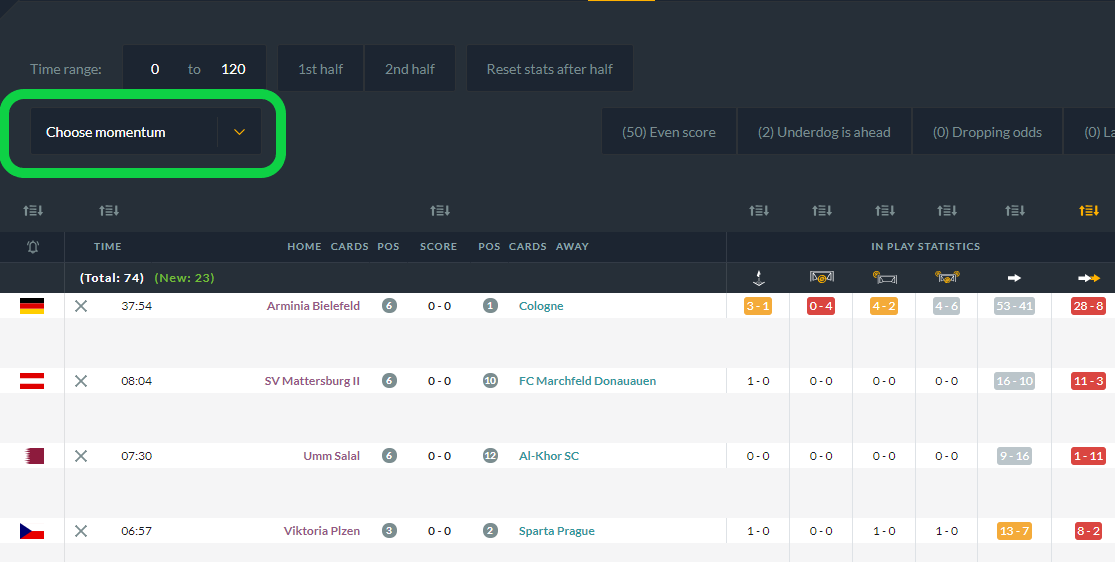Click the orange 4 - 2 stat cell
The image size is (1115, 562).
click(x=884, y=306)
